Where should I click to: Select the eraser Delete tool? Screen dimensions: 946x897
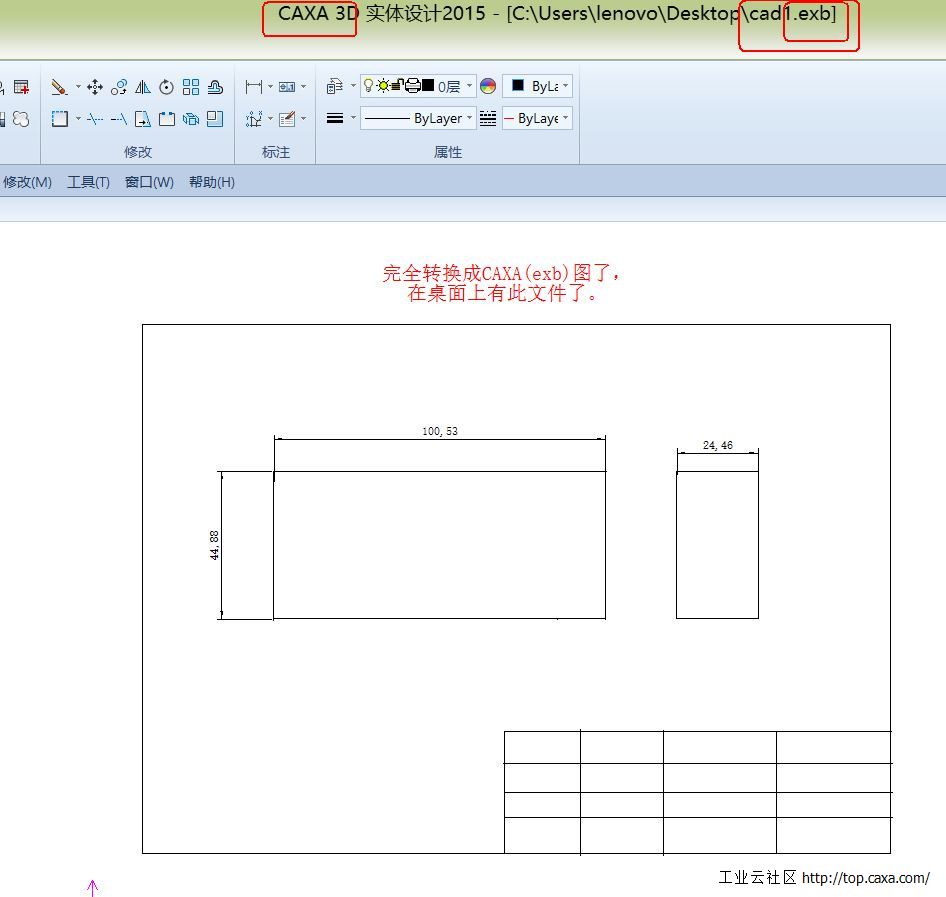click(x=59, y=87)
